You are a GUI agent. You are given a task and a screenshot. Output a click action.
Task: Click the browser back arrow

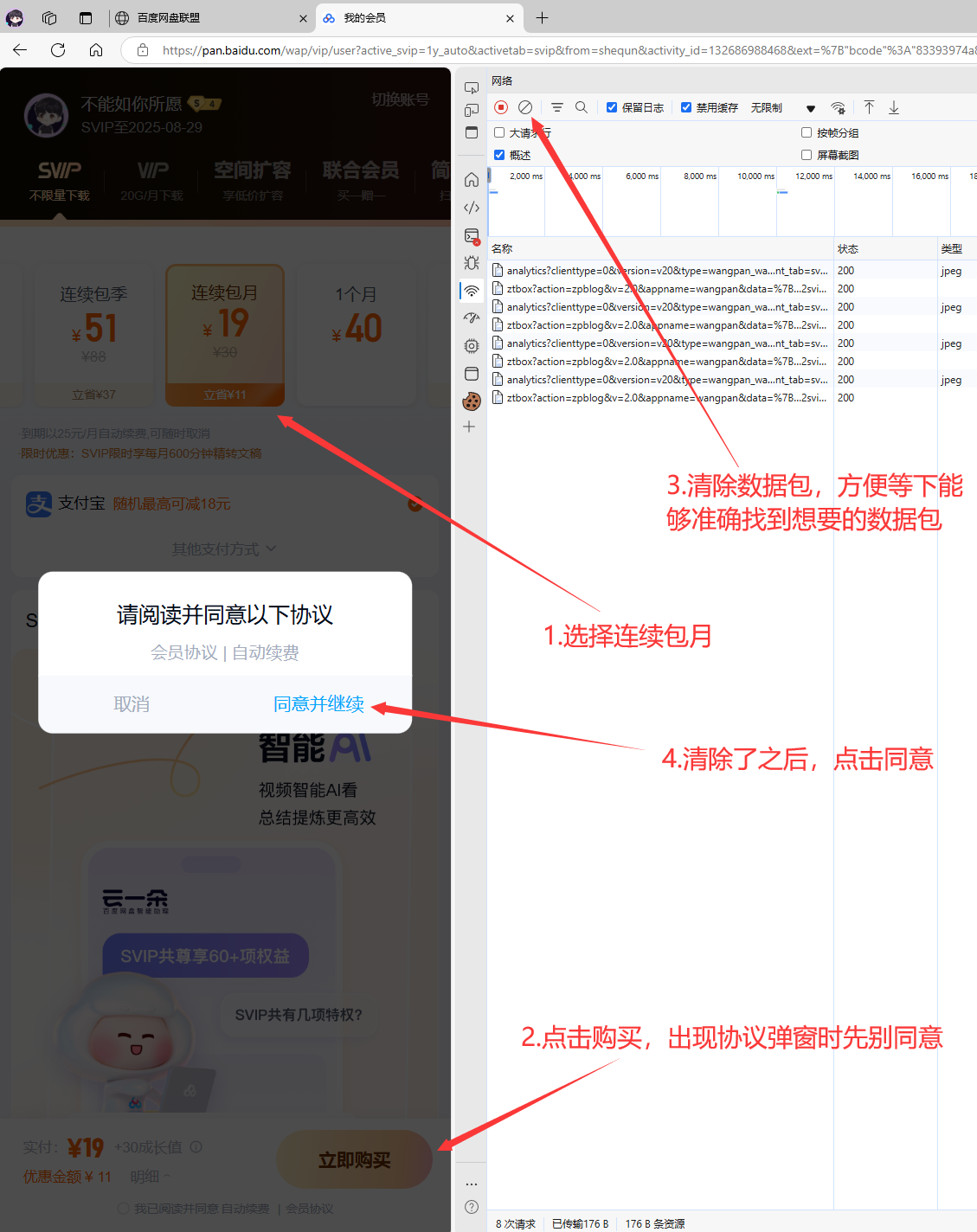coord(20,50)
